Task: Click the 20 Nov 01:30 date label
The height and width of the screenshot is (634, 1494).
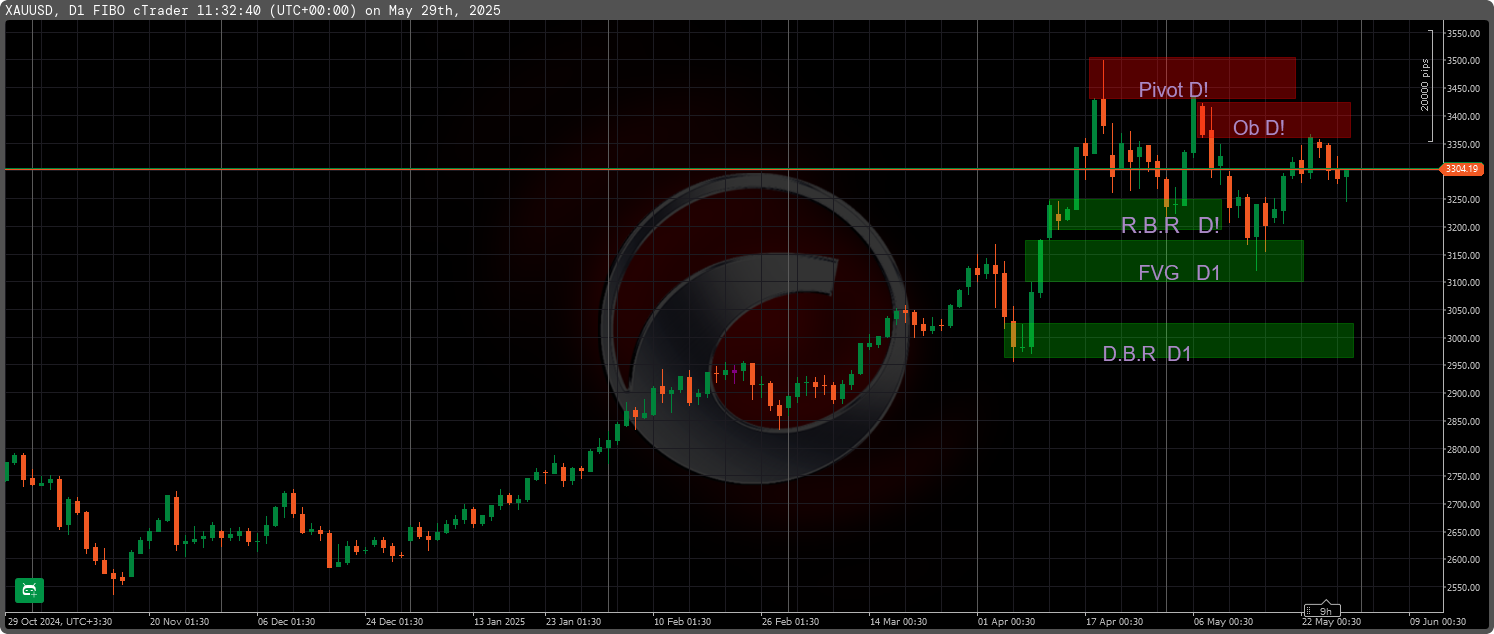Action: (178, 622)
